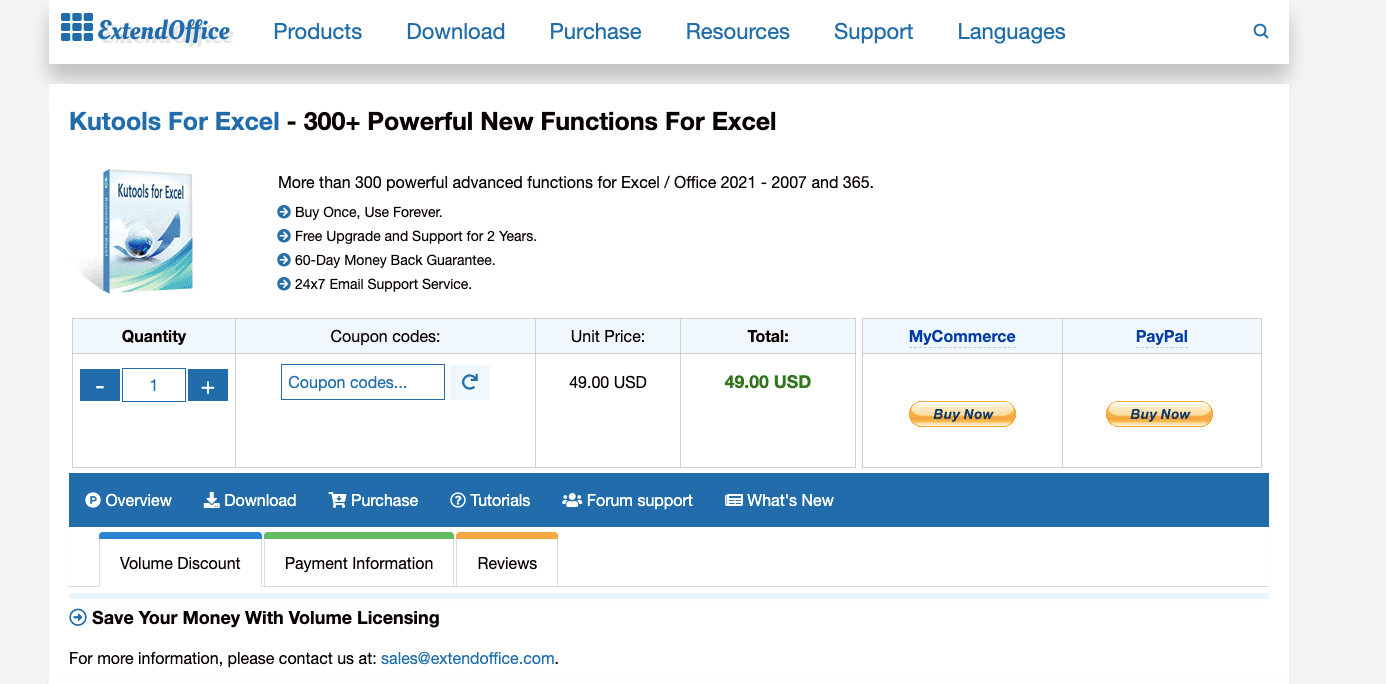The height and width of the screenshot is (684, 1386).
Task: Click 'Buy Once, Use Forever.' text
Action: (x=368, y=212)
